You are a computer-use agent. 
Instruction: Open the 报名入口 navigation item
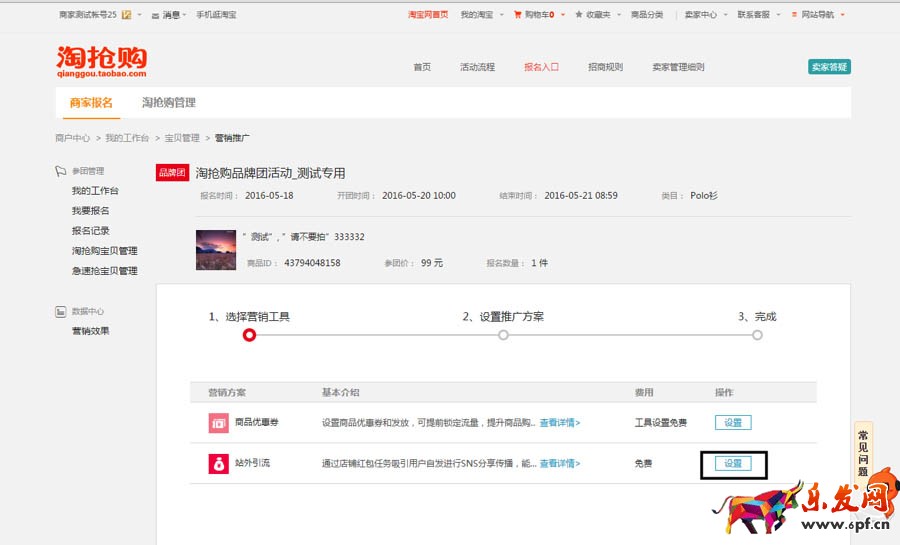pos(541,67)
